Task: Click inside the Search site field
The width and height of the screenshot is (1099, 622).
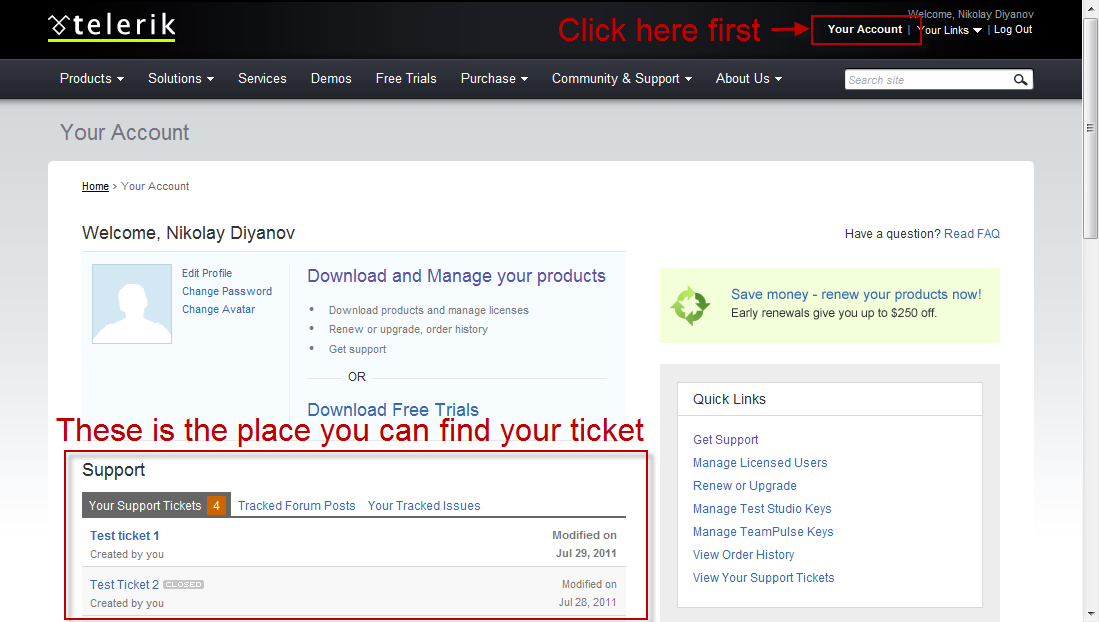Action: (x=928, y=80)
